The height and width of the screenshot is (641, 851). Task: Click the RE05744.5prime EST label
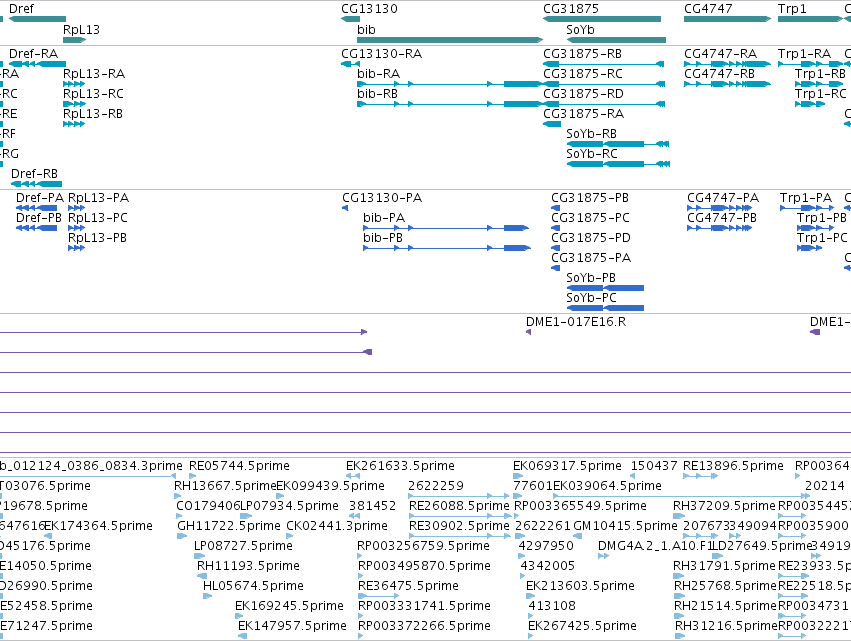[x=239, y=466]
